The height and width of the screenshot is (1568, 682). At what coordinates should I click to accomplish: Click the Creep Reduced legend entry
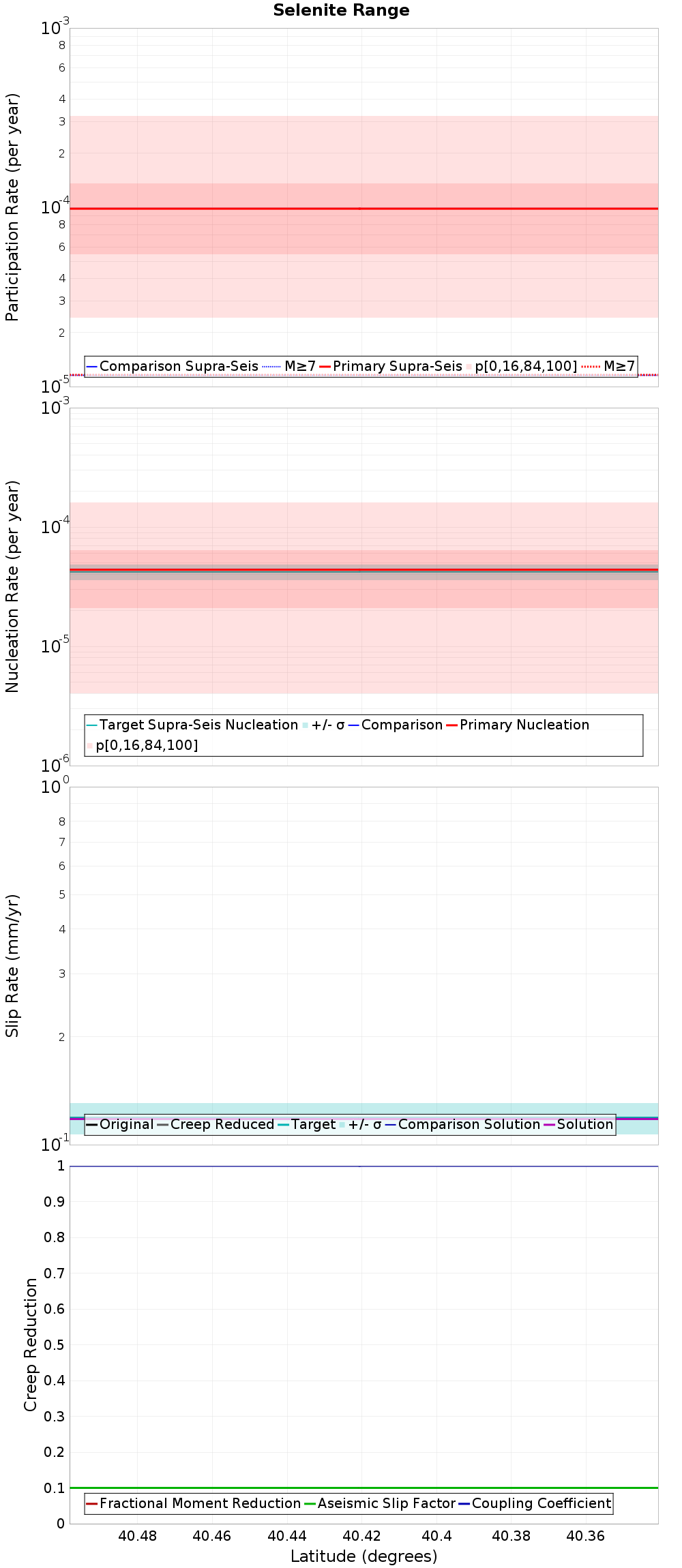[216, 1124]
